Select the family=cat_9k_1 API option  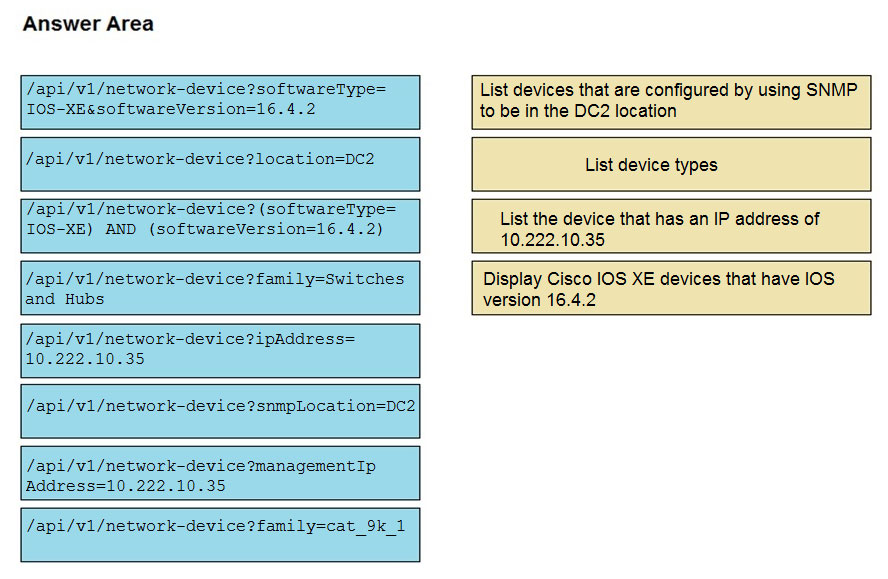pyautogui.click(x=220, y=535)
